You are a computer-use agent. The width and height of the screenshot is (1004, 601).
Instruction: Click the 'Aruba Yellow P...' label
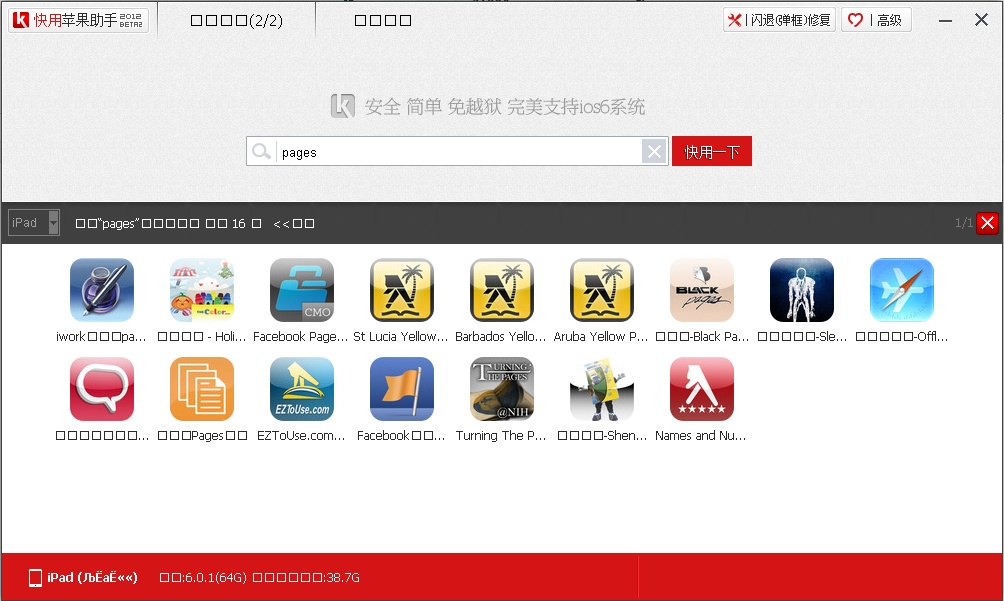(601, 337)
